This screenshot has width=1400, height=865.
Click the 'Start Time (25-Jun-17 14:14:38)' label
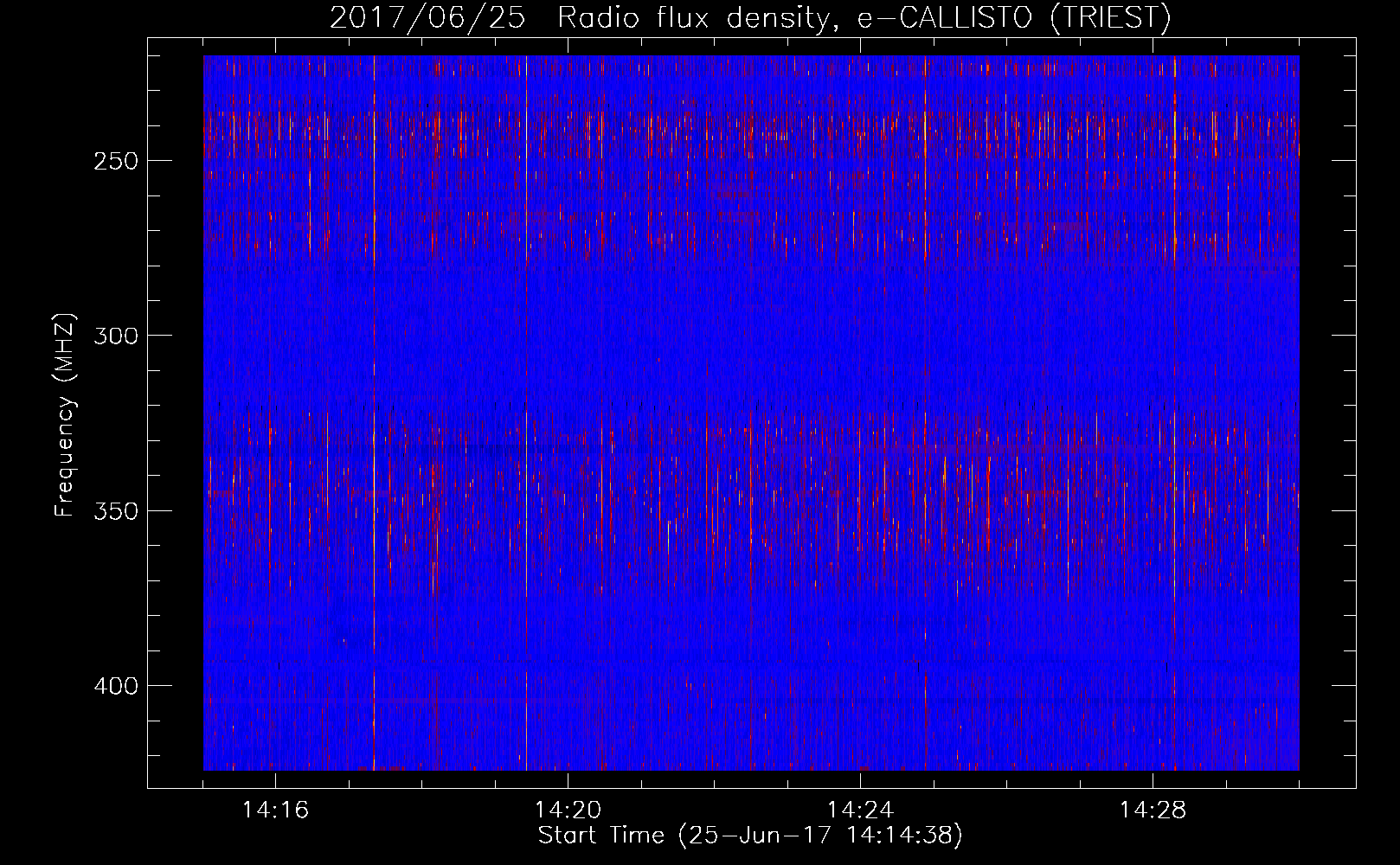pyautogui.click(x=750, y=836)
